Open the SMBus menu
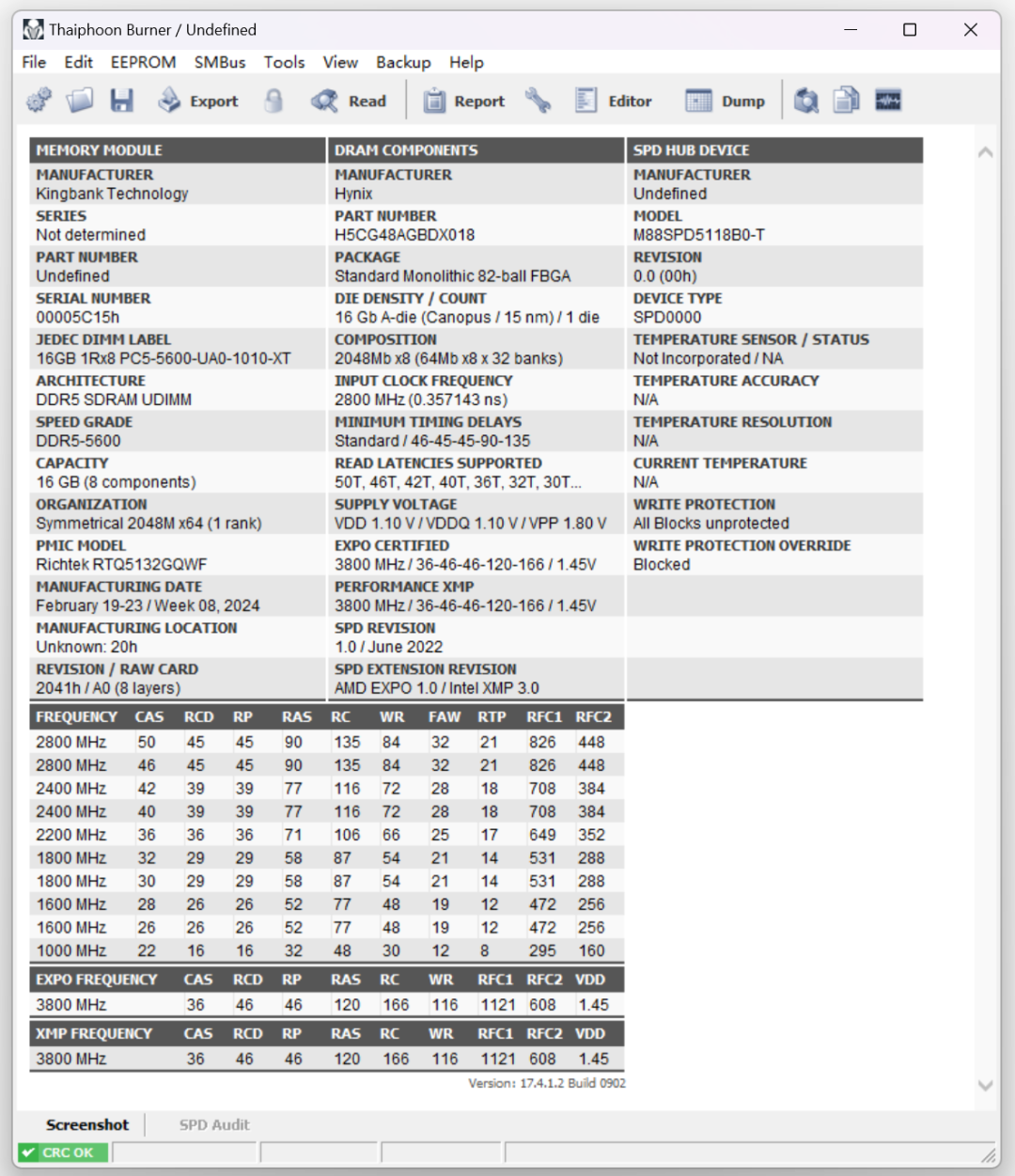 (x=220, y=62)
